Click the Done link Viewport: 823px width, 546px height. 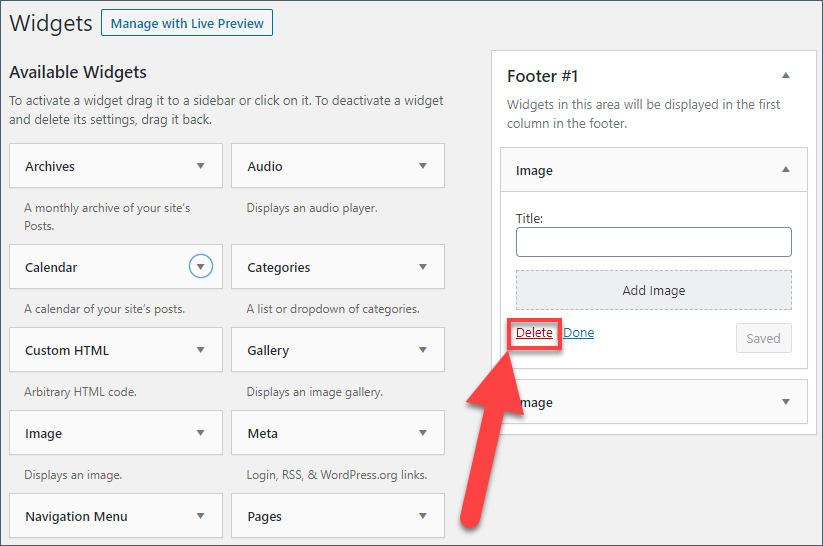(578, 333)
